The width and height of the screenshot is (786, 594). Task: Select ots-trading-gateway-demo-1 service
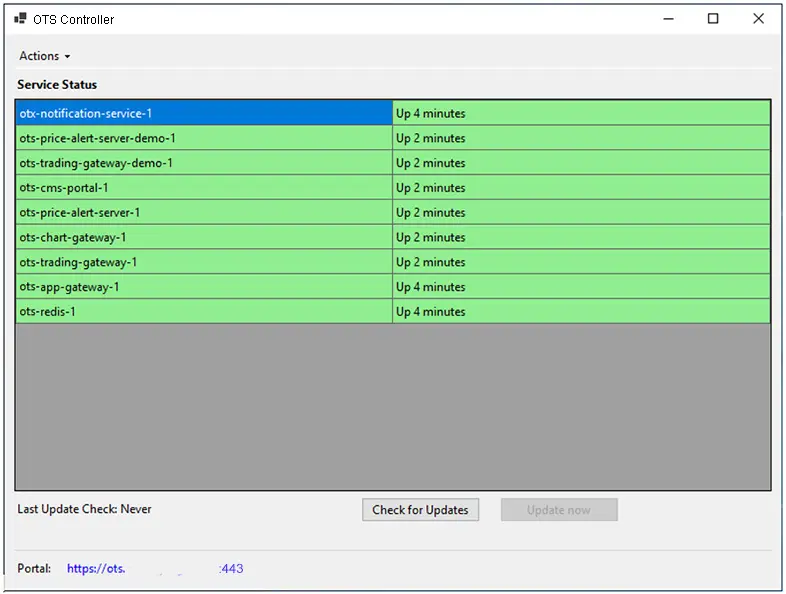(x=96, y=163)
